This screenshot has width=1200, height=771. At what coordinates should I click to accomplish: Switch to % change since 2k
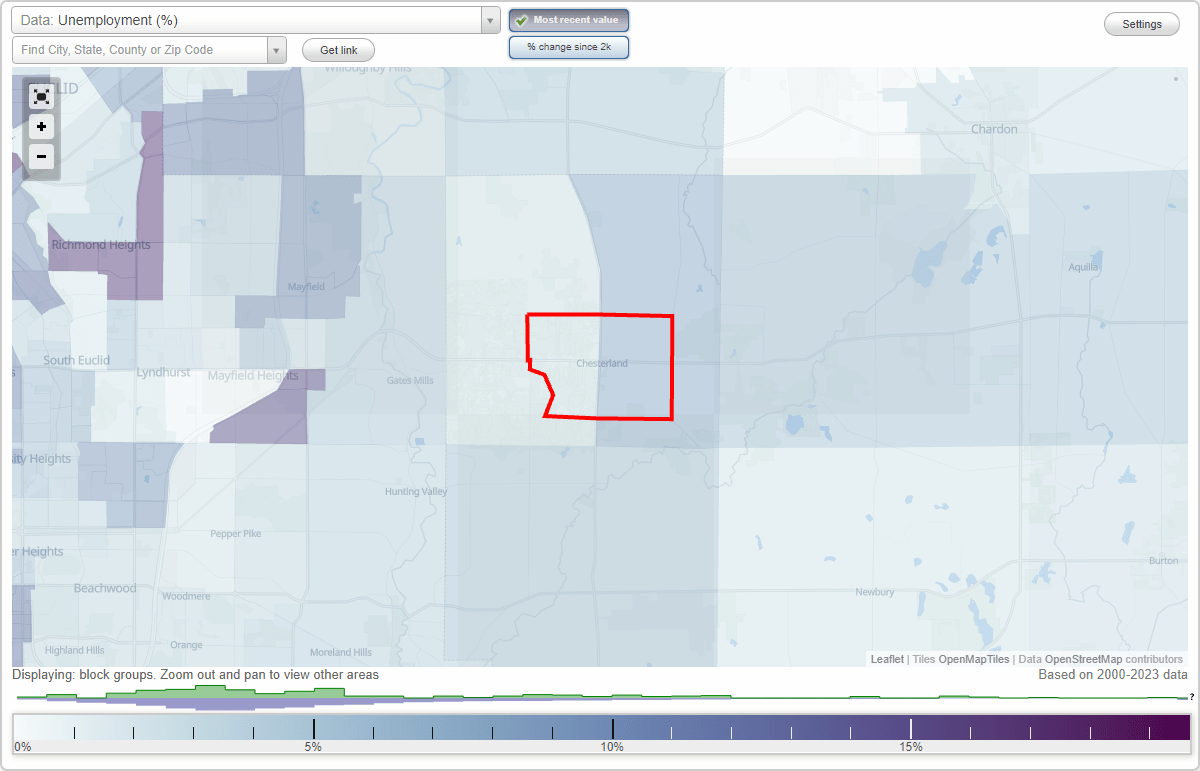(x=569, y=47)
